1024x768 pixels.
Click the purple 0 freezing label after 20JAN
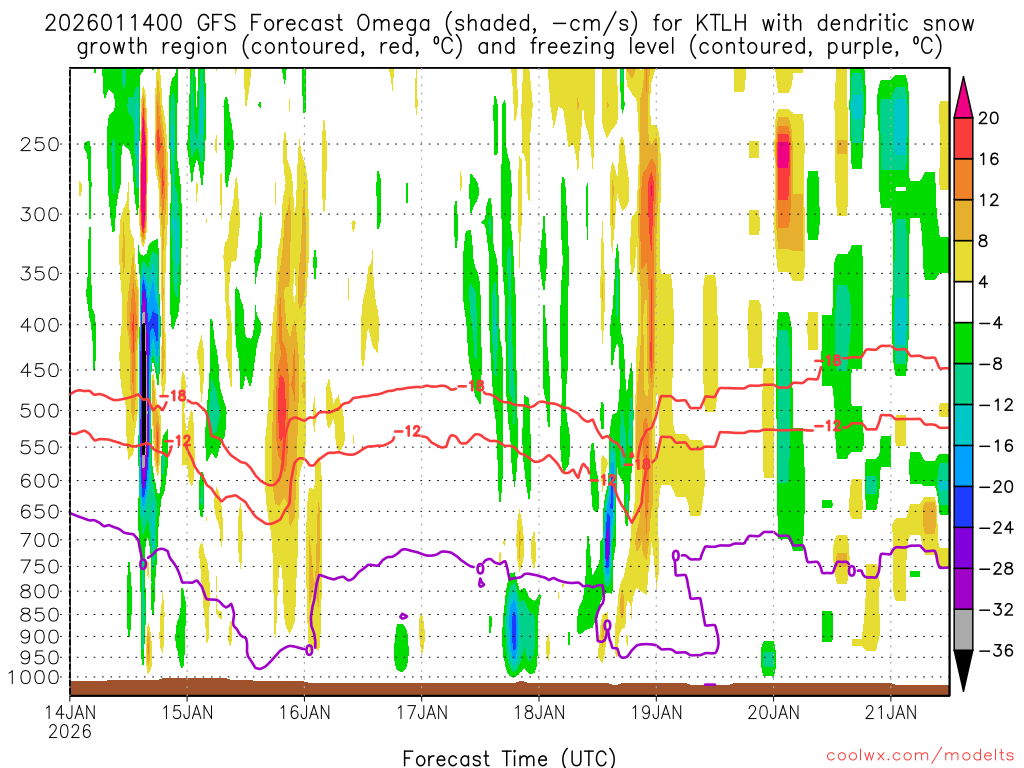[852, 571]
